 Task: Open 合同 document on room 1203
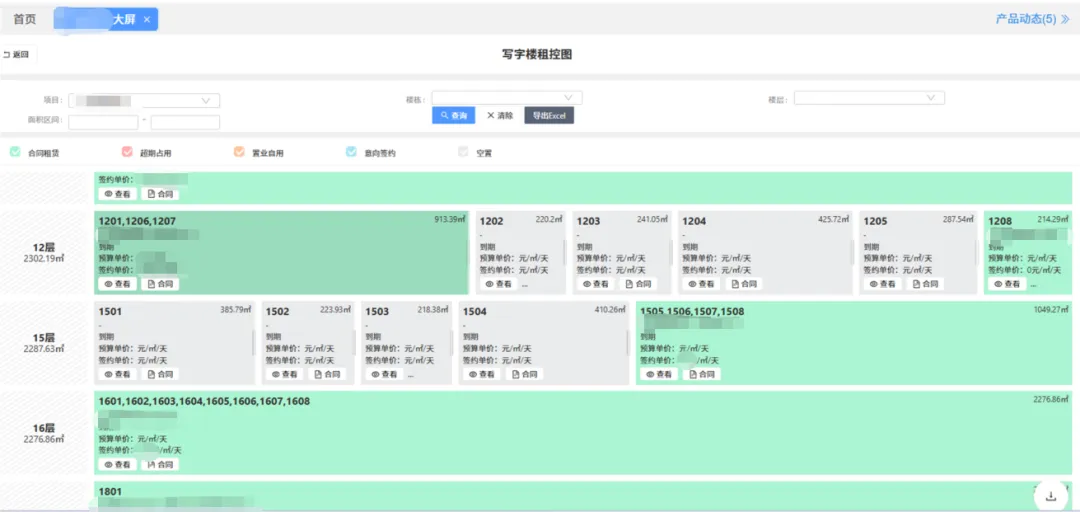tap(638, 284)
